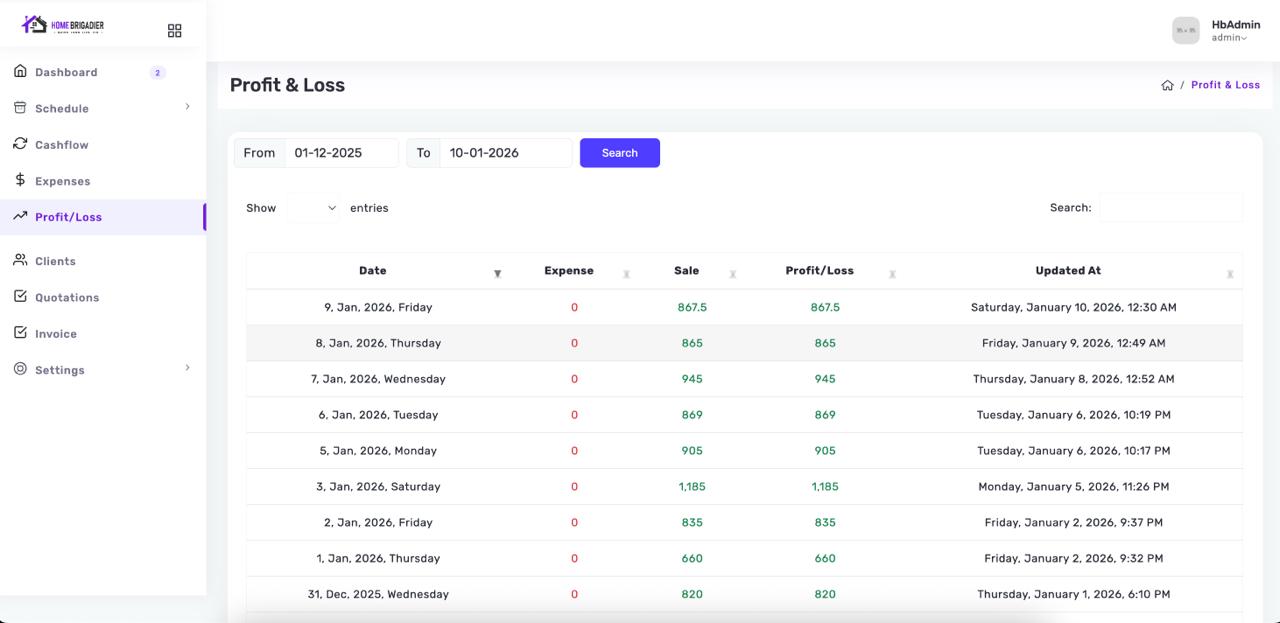Click the table Search input field
The width and height of the screenshot is (1280, 623).
pos(1170,208)
